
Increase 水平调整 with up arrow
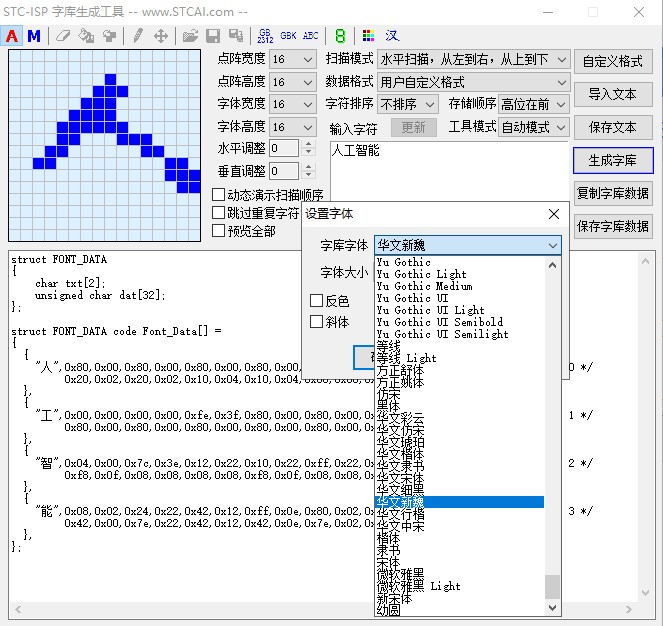pos(309,144)
